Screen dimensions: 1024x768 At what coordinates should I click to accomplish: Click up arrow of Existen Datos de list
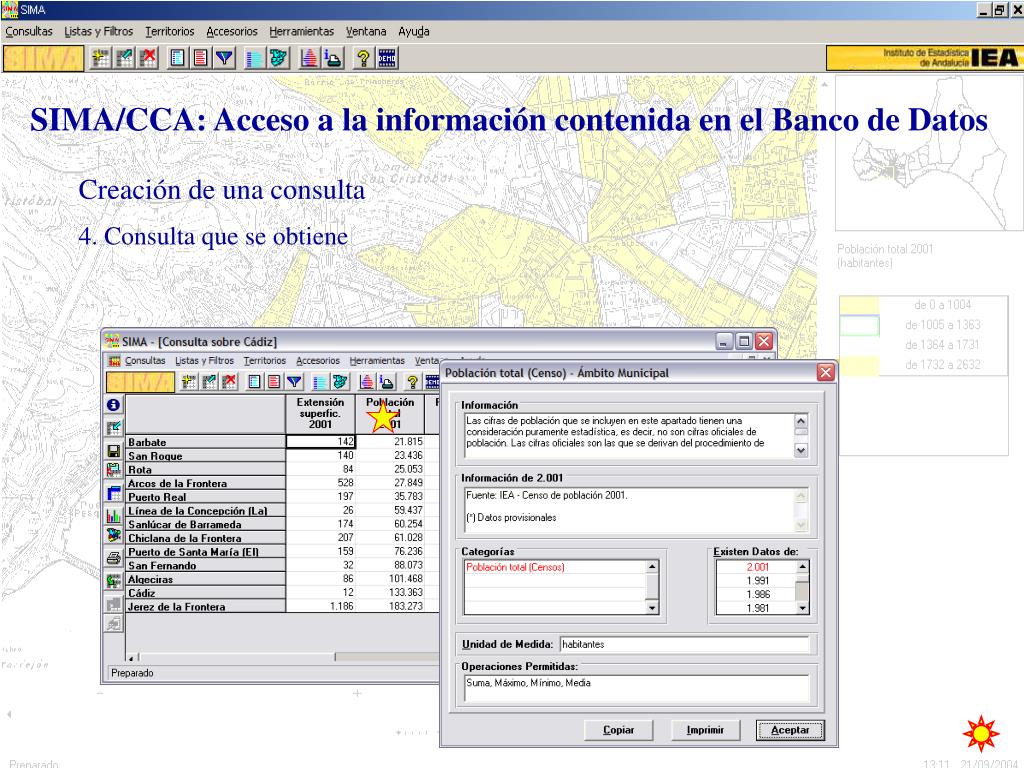click(803, 567)
